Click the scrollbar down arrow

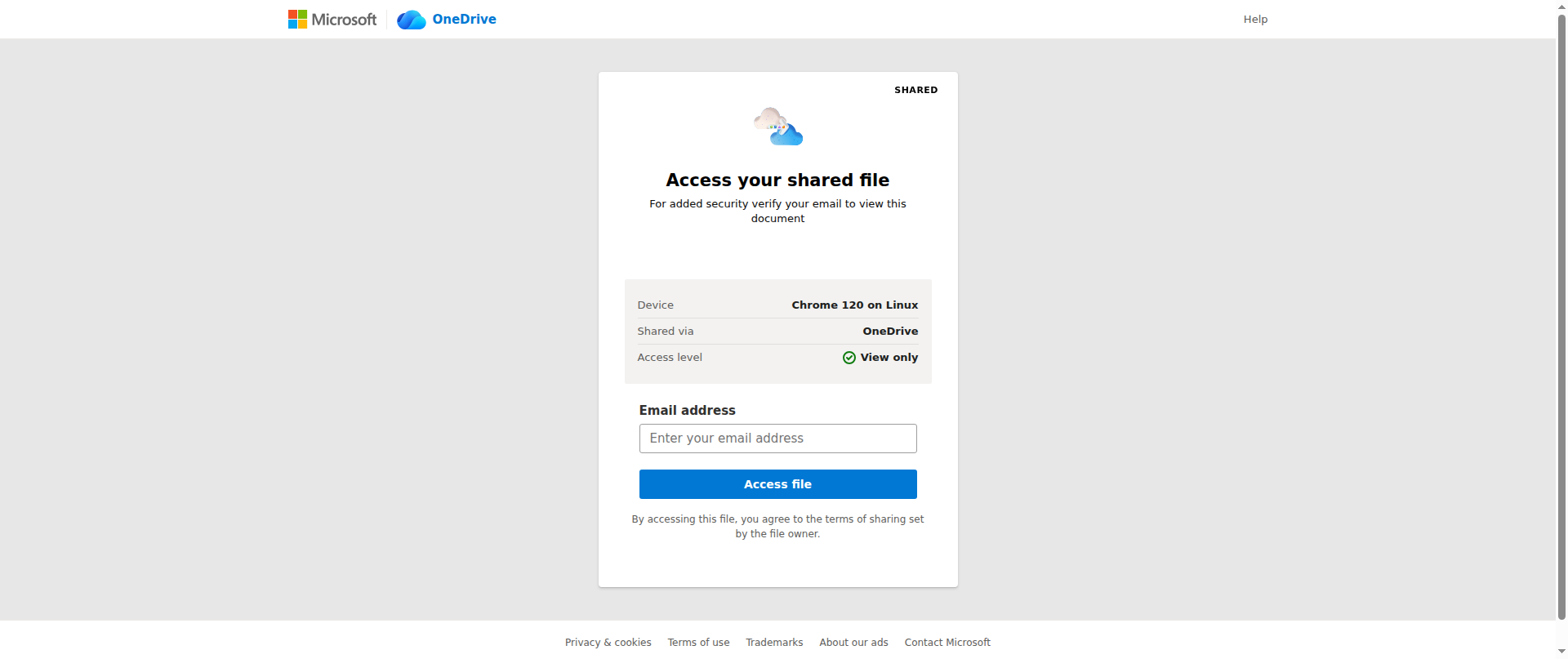click(1562, 652)
